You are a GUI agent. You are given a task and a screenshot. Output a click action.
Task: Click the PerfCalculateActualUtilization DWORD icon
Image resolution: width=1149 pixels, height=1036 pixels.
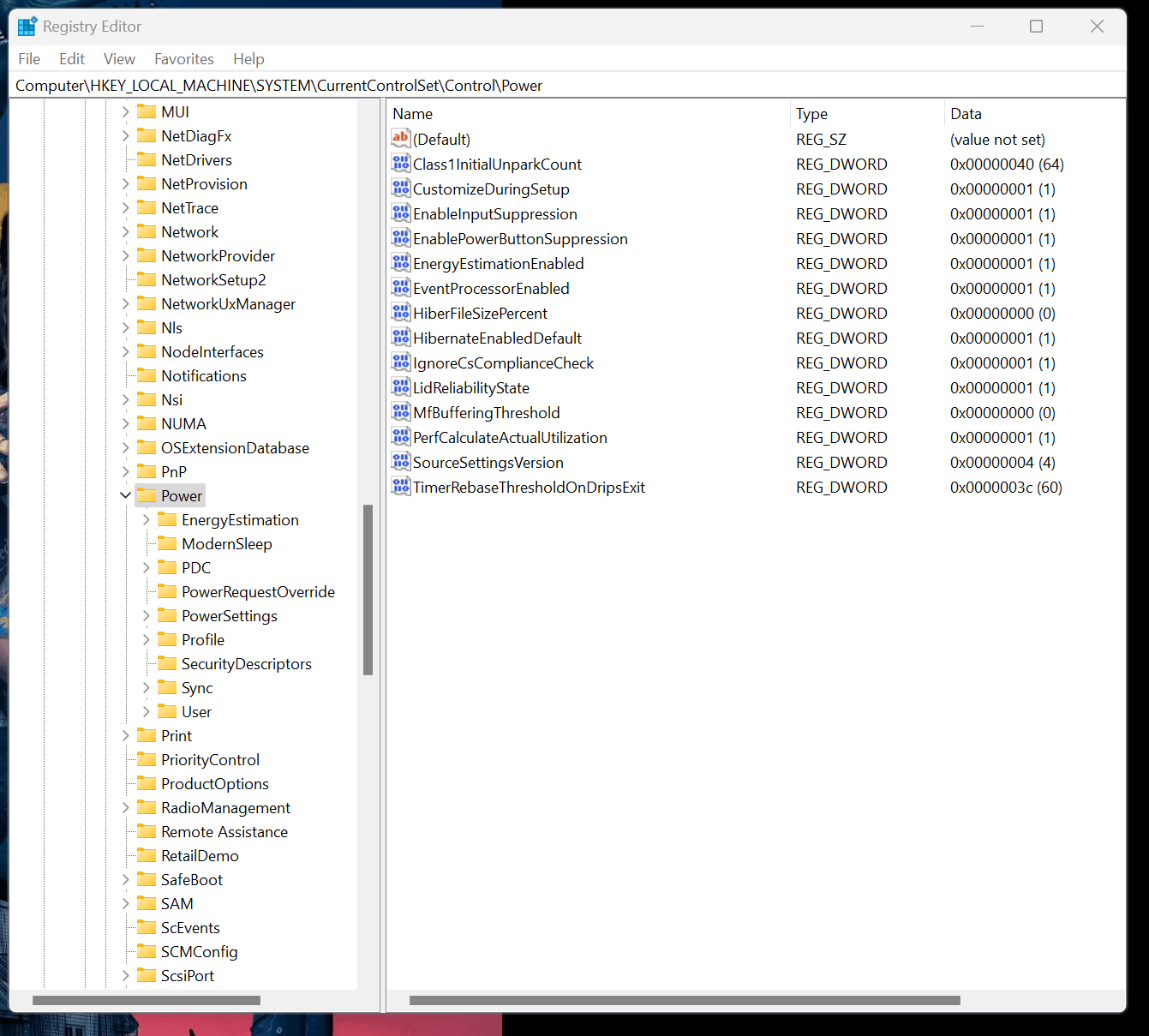[x=401, y=436]
